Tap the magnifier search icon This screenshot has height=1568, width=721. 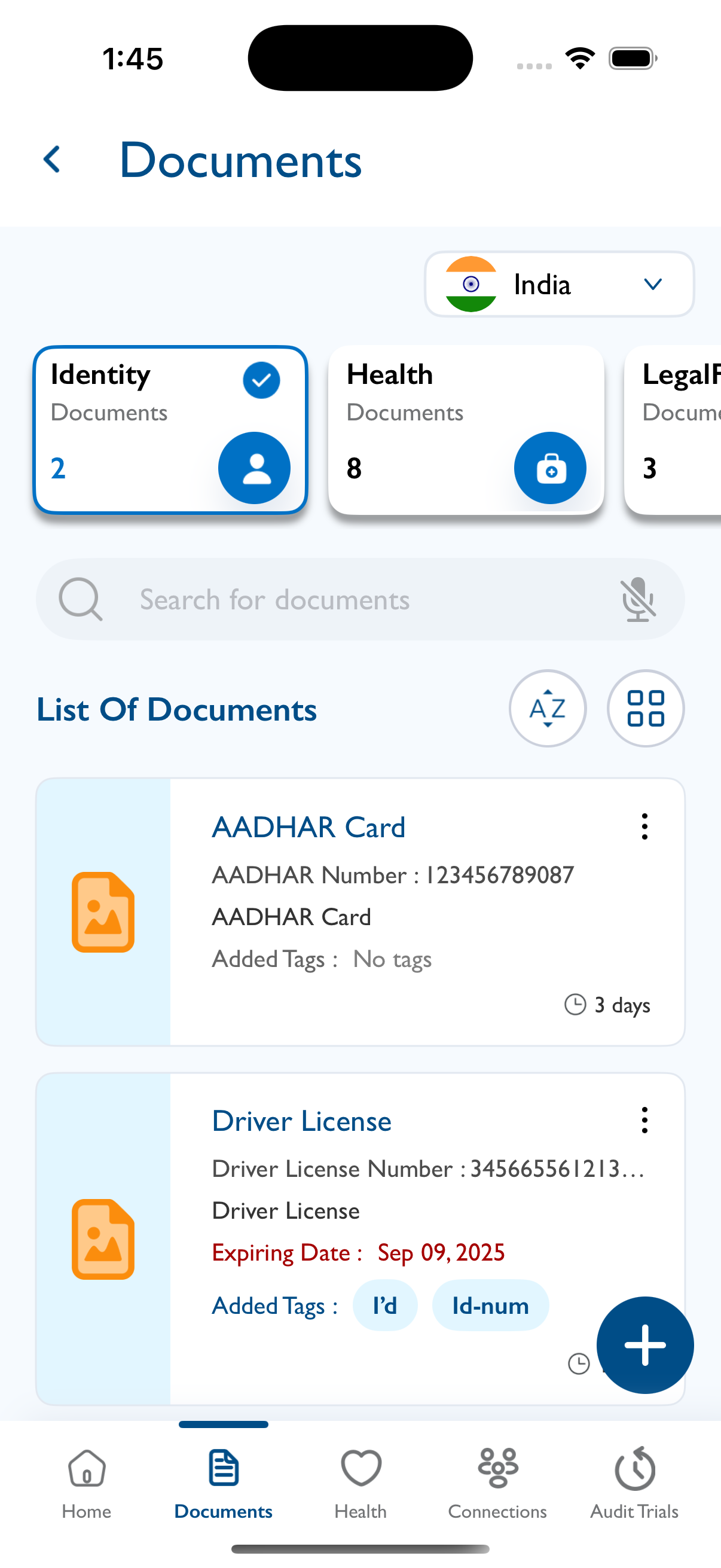(80, 600)
